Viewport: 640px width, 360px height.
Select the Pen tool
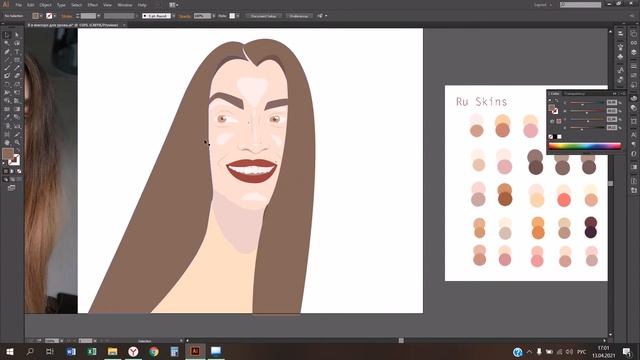[x=7, y=52]
